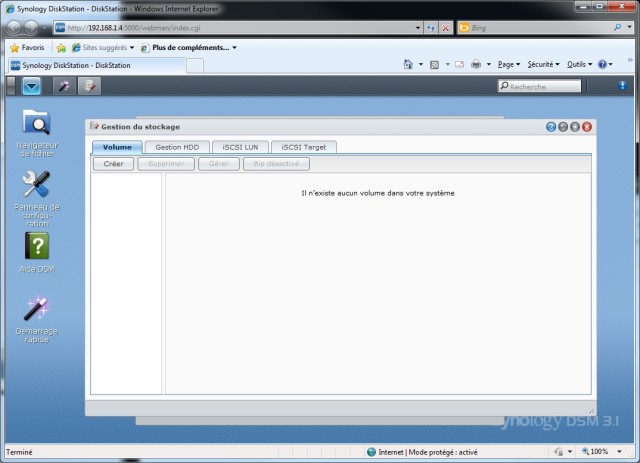Click the no volume message text

[378, 193]
